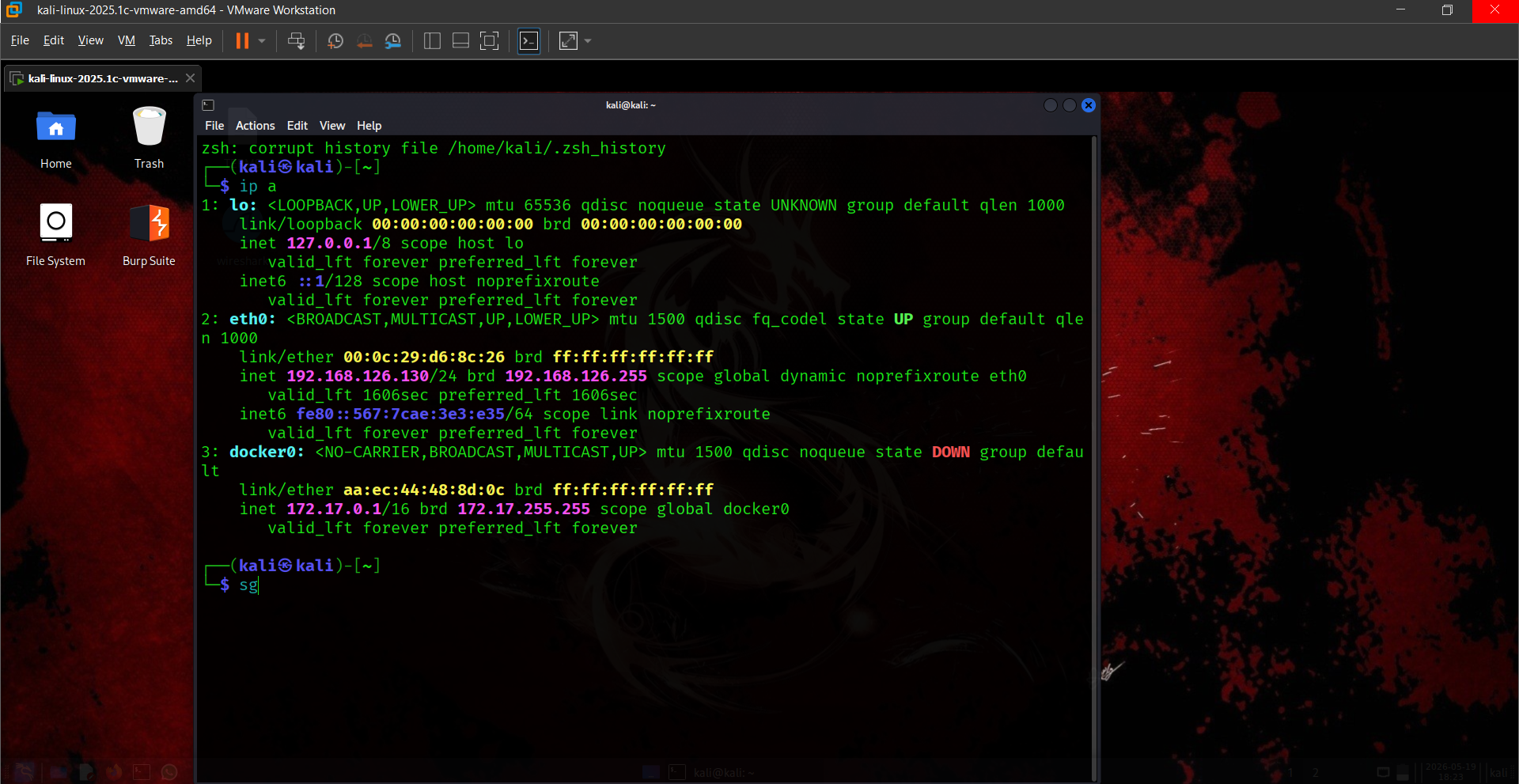Minimize the VMware Workstation window
Image resolution: width=1519 pixels, height=784 pixels.
tap(1400, 10)
